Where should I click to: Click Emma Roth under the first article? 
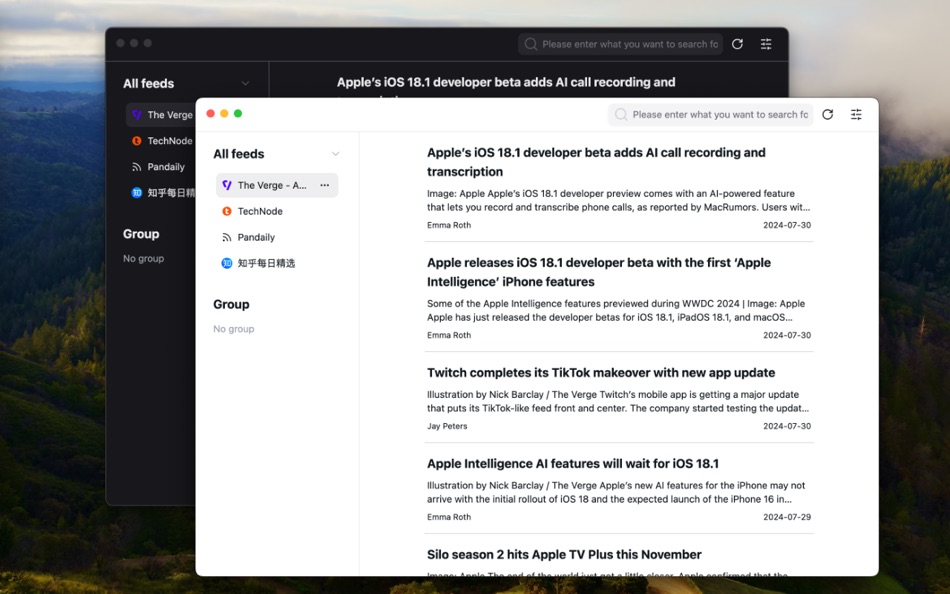pyautogui.click(x=449, y=225)
